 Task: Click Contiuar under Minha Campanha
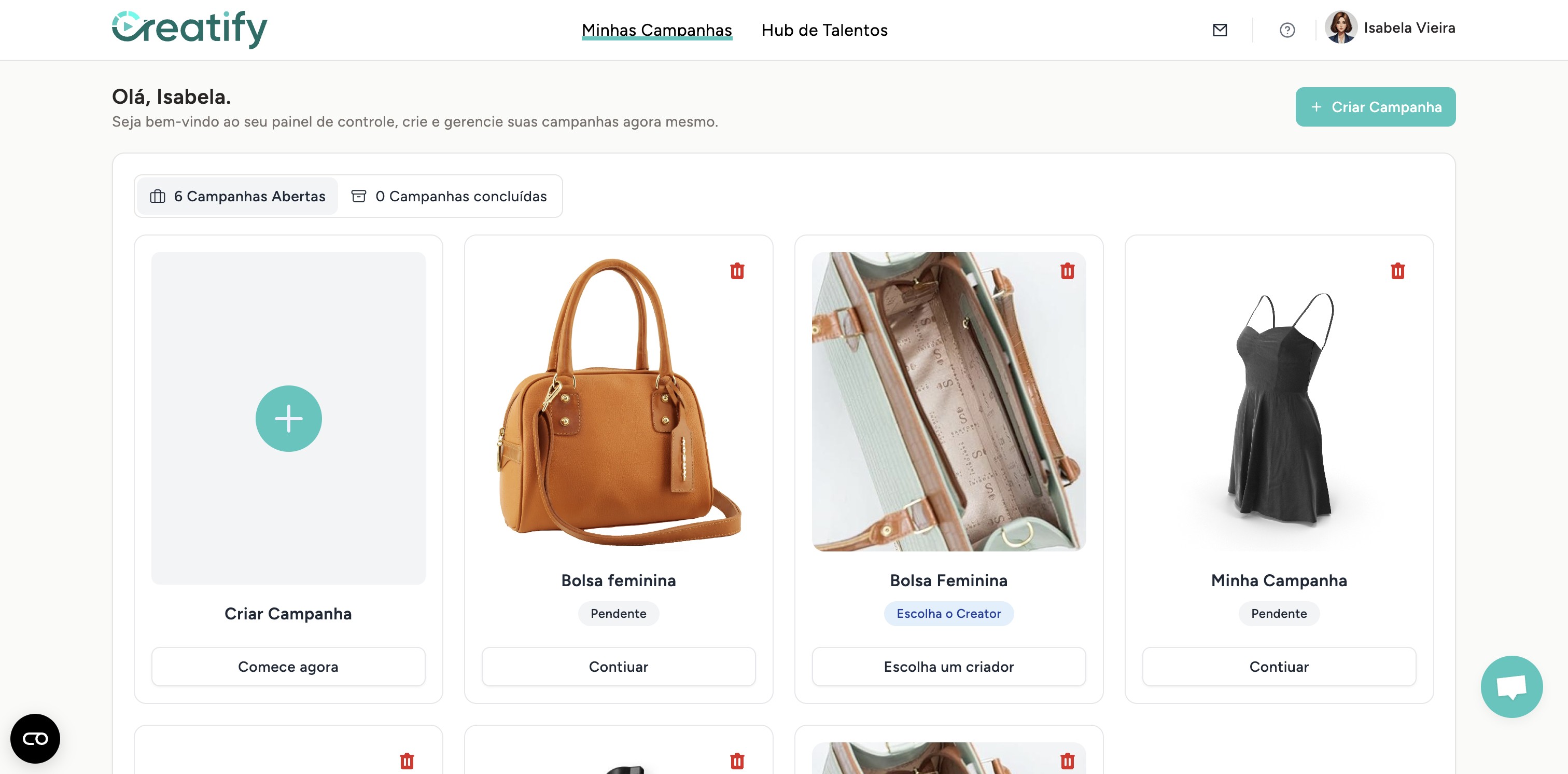click(x=1279, y=667)
